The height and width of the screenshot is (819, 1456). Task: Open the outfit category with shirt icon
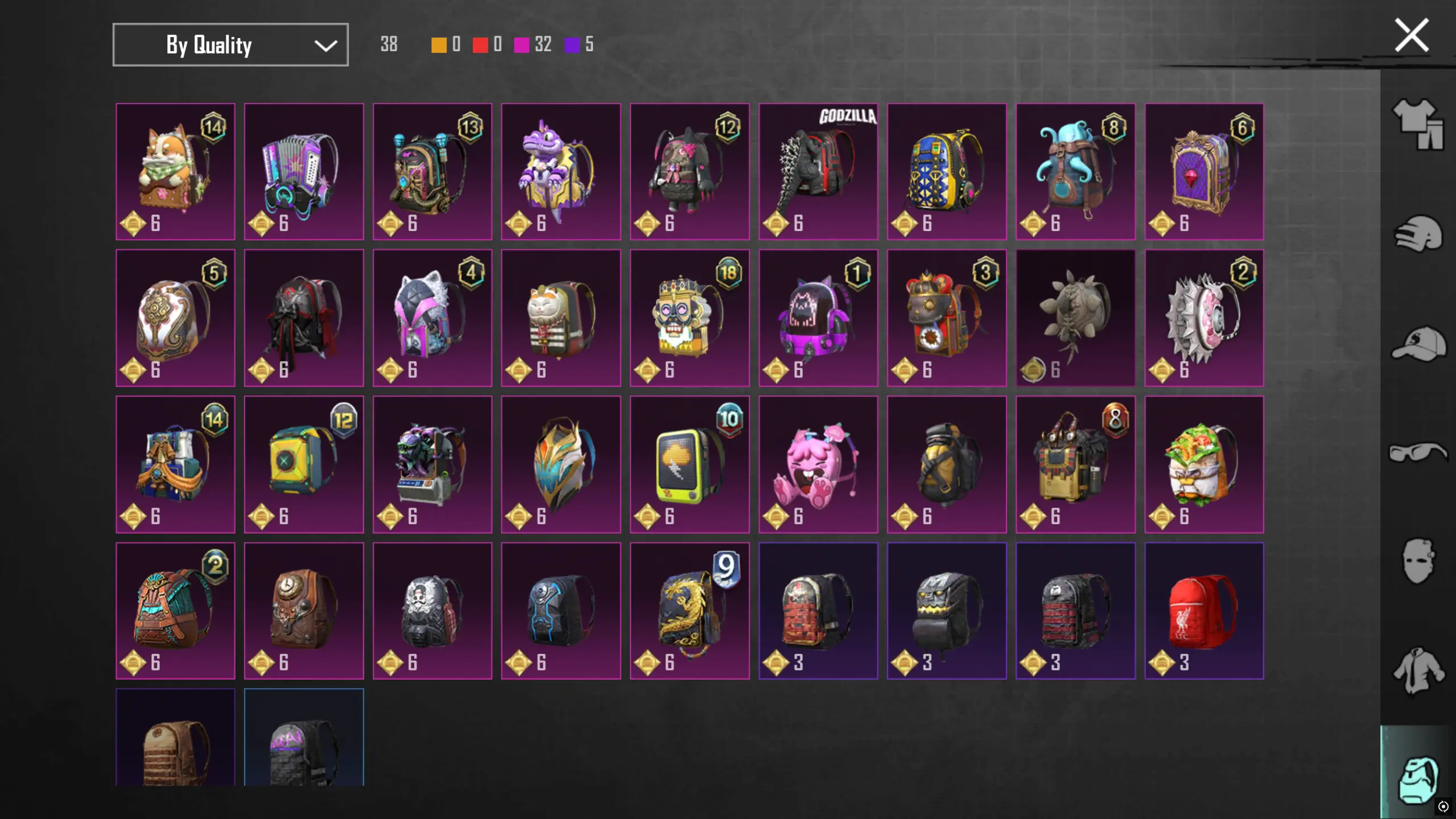pos(1418,124)
